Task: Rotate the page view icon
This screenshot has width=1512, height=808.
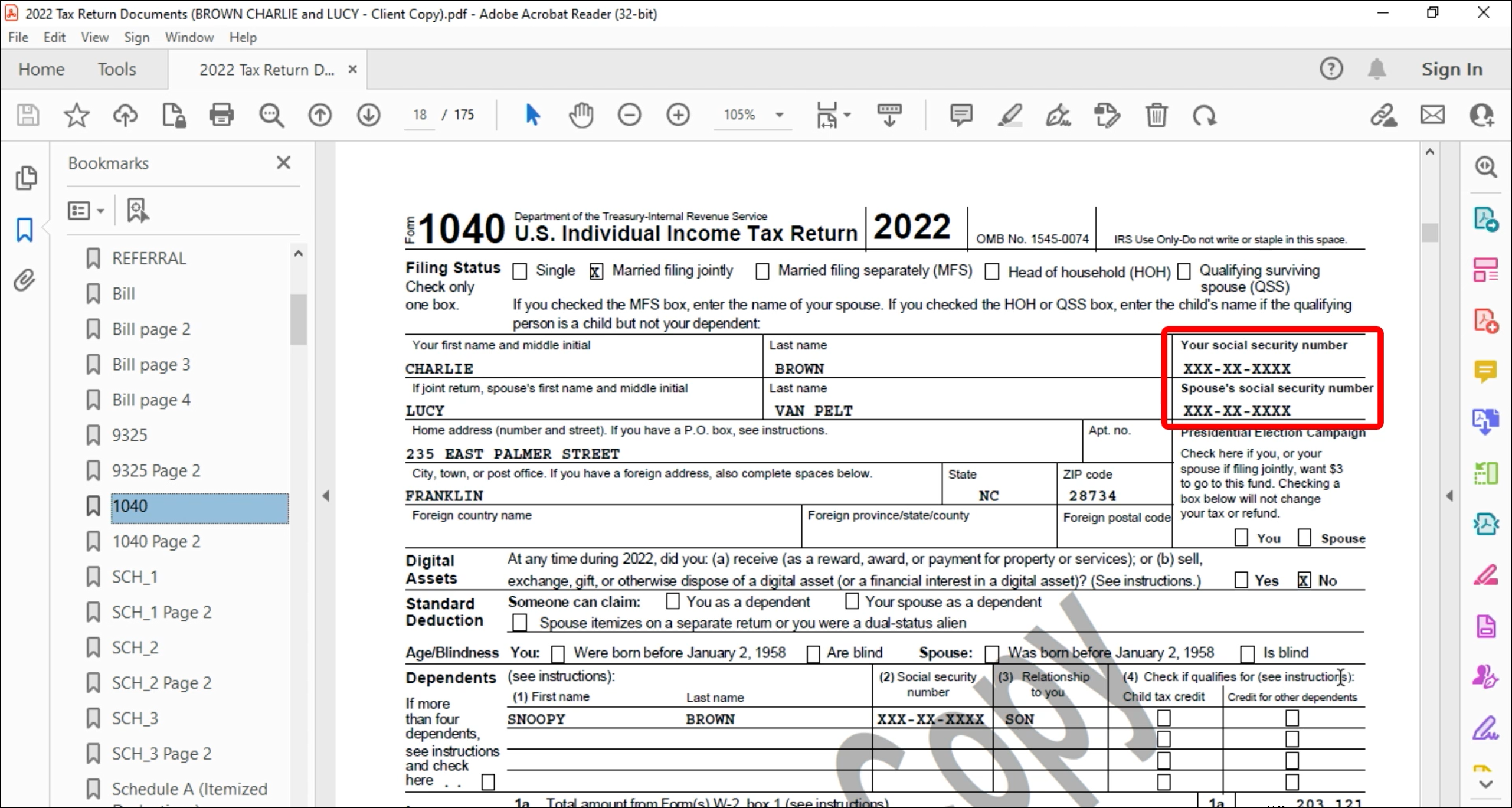Action: pos(1204,115)
